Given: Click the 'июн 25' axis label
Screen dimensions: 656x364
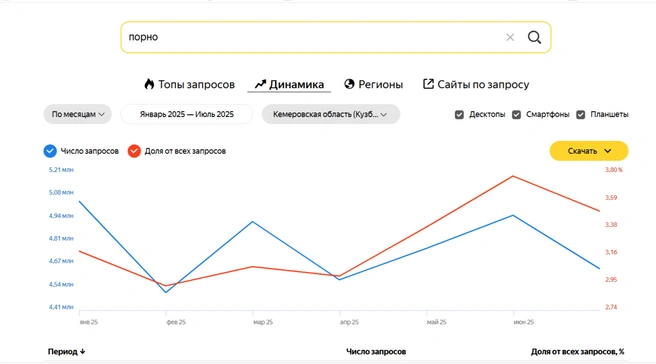Looking at the screenshot, I should [x=524, y=322].
